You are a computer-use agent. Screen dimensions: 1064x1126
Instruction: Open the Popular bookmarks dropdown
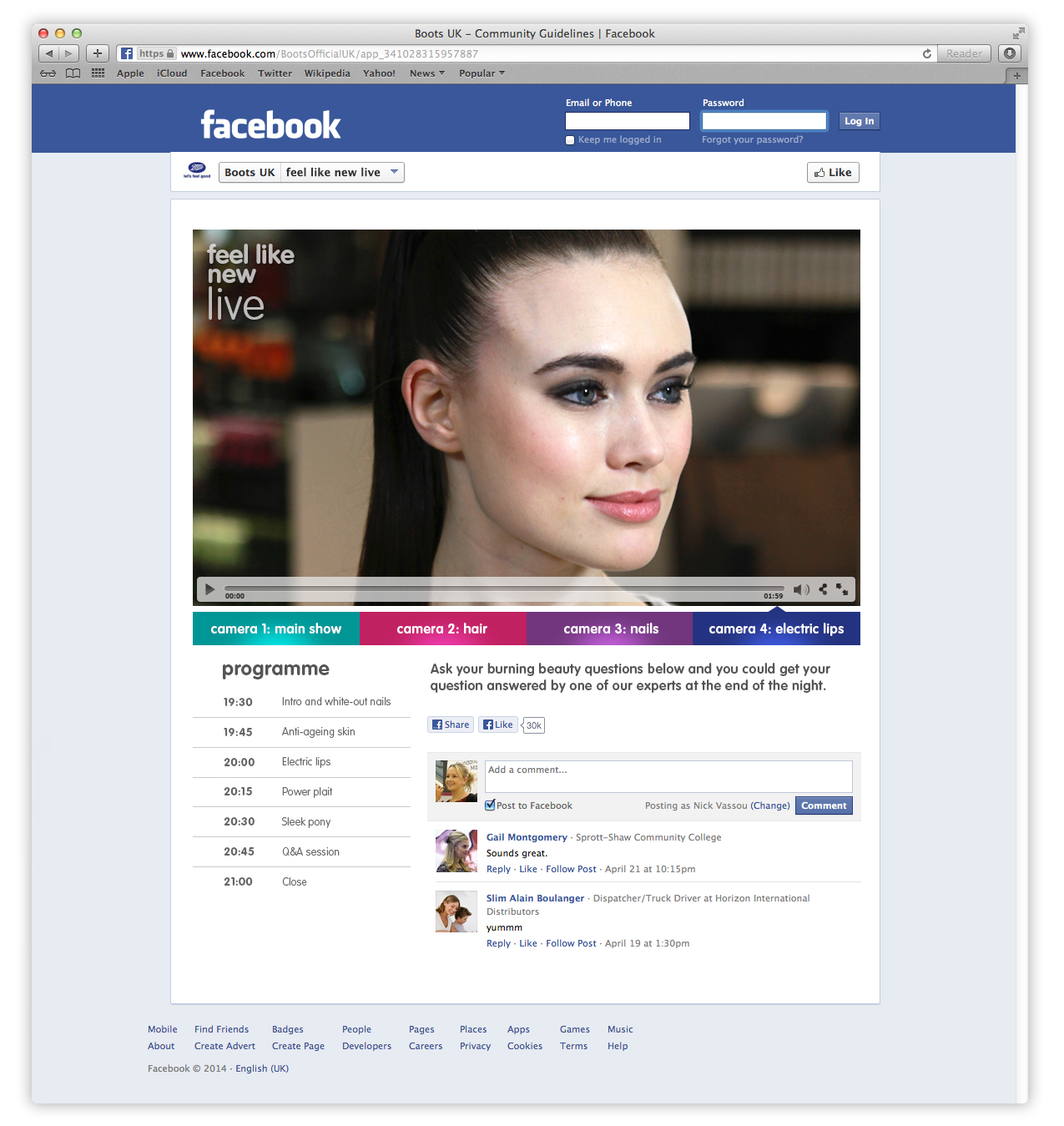click(482, 73)
